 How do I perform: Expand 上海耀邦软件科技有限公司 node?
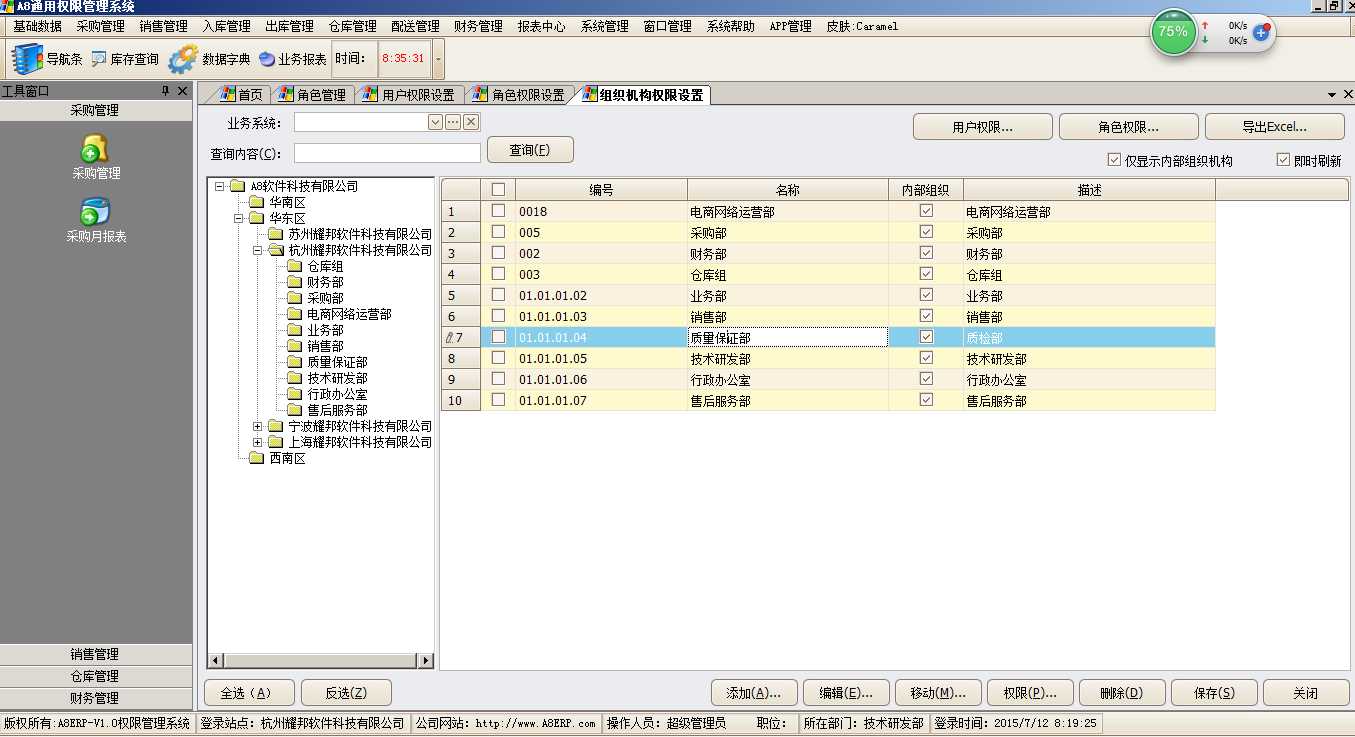point(258,442)
